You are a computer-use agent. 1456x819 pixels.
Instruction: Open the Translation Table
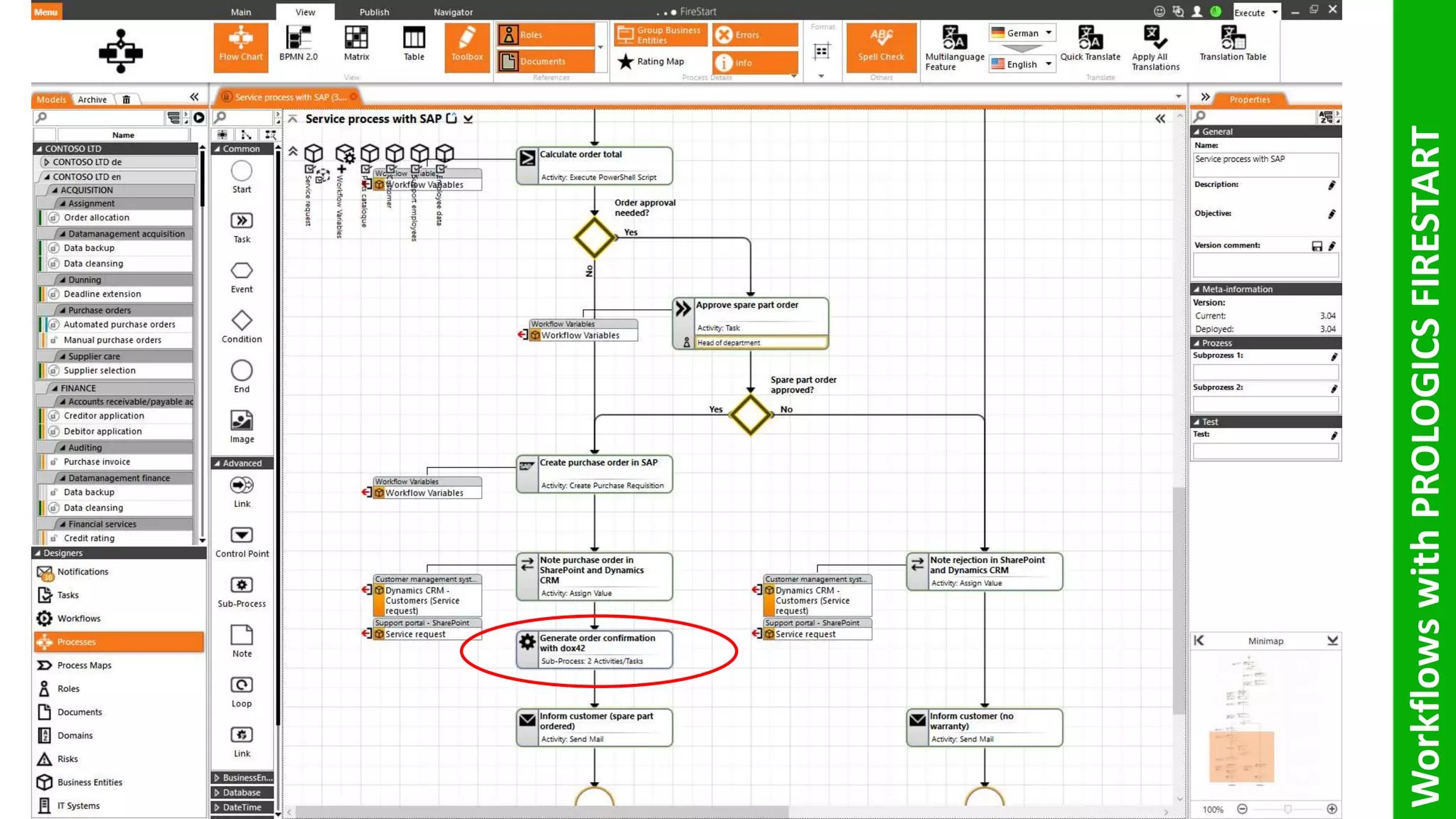[1233, 44]
